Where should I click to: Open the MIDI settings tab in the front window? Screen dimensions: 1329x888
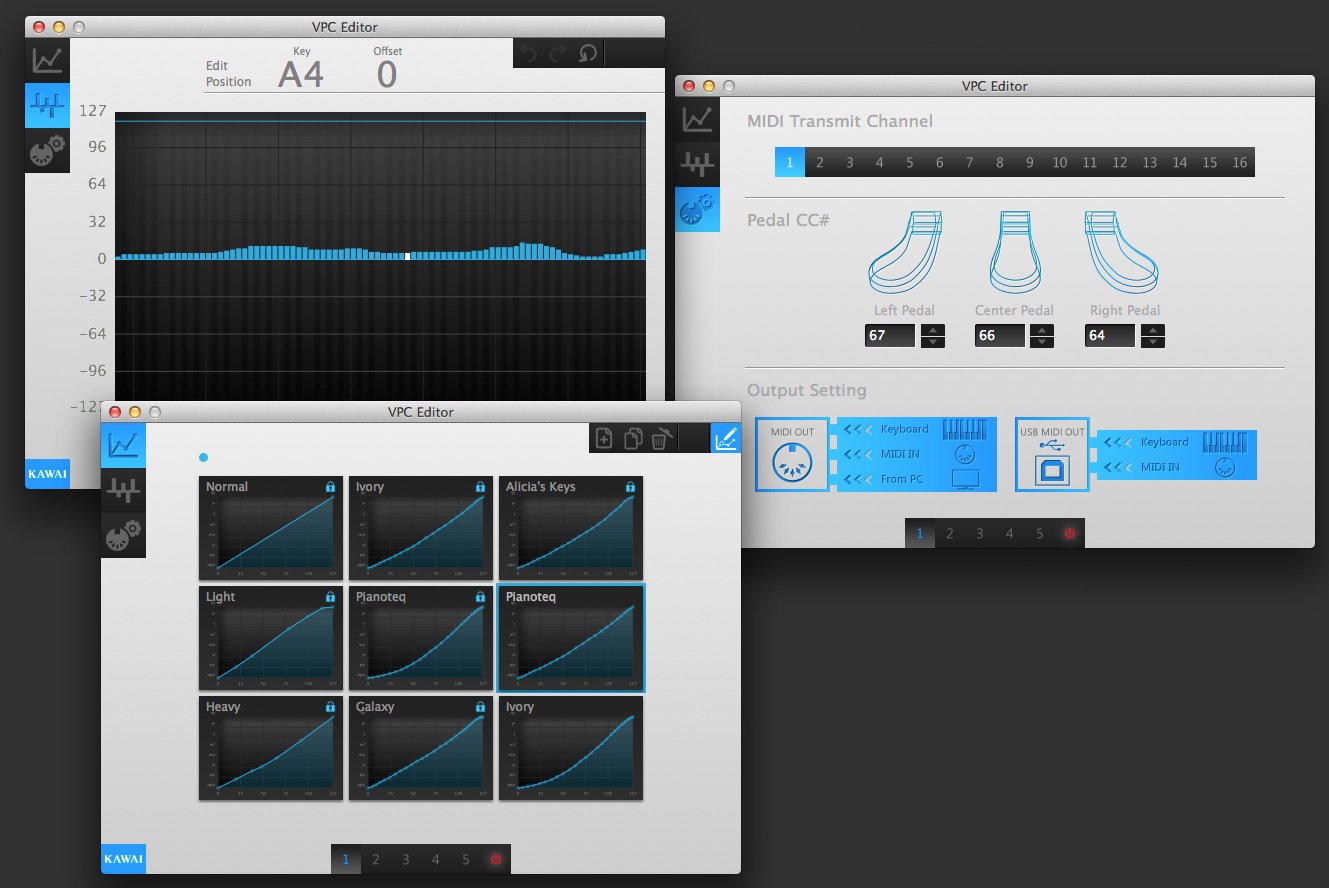124,536
